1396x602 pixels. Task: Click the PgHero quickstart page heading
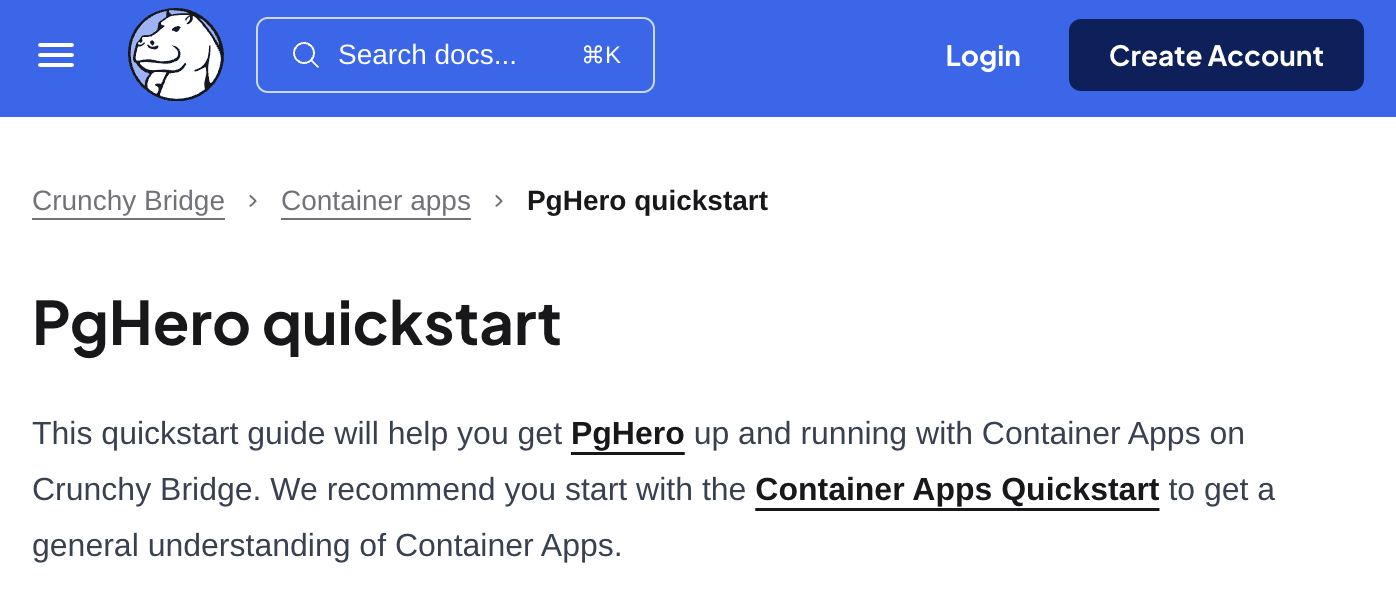click(x=296, y=323)
